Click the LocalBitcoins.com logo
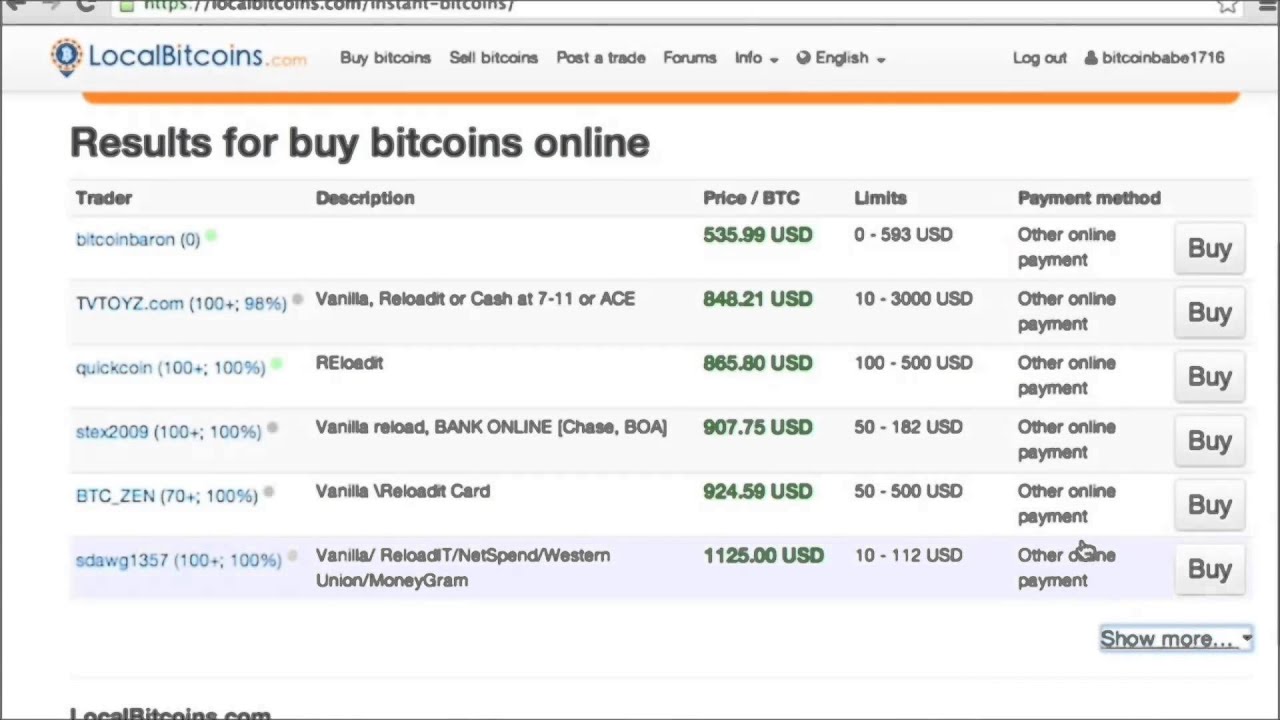Screen dimensions: 1280x720 point(179,57)
